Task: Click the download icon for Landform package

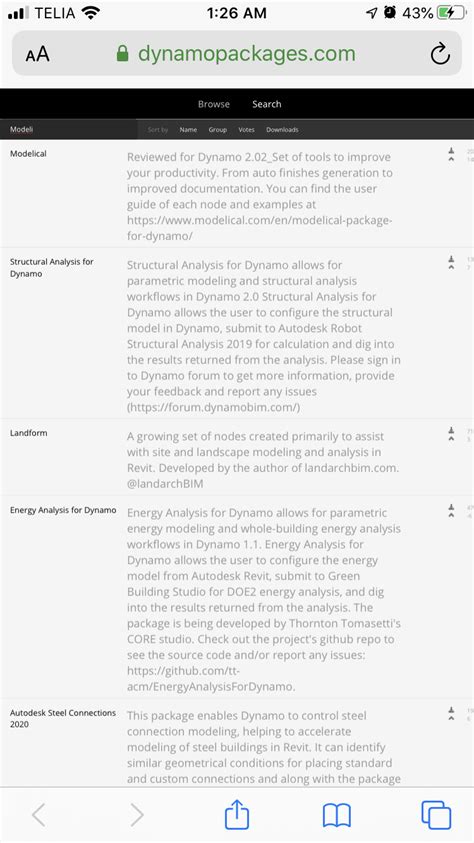Action: click(x=451, y=431)
